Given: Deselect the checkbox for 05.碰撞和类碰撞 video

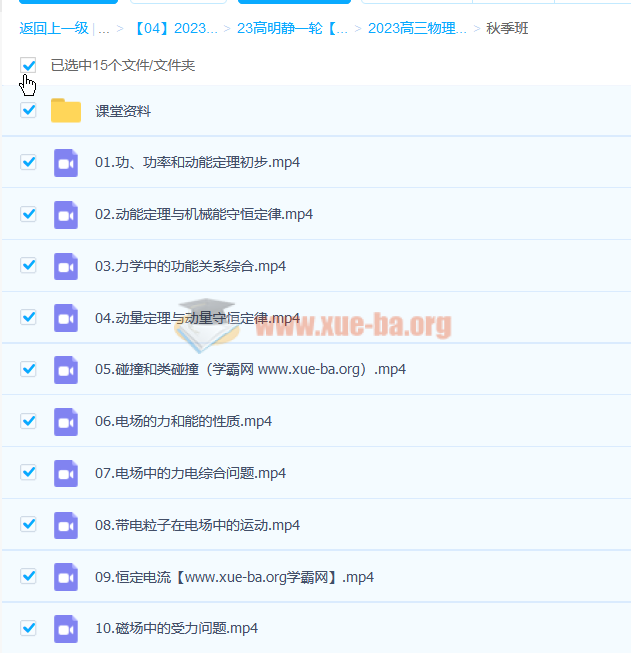Looking at the screenshot, I should [x=28, y=369].
